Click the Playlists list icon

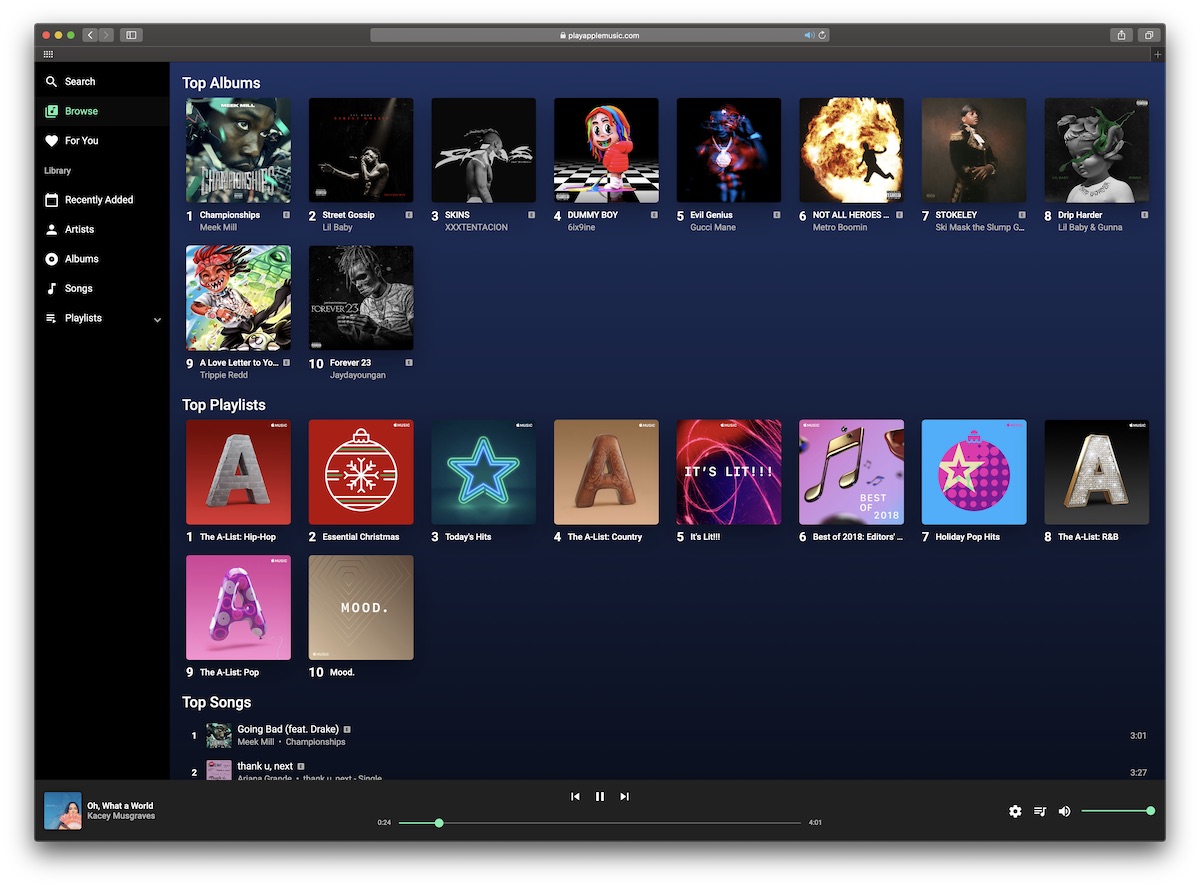(51, 318)
